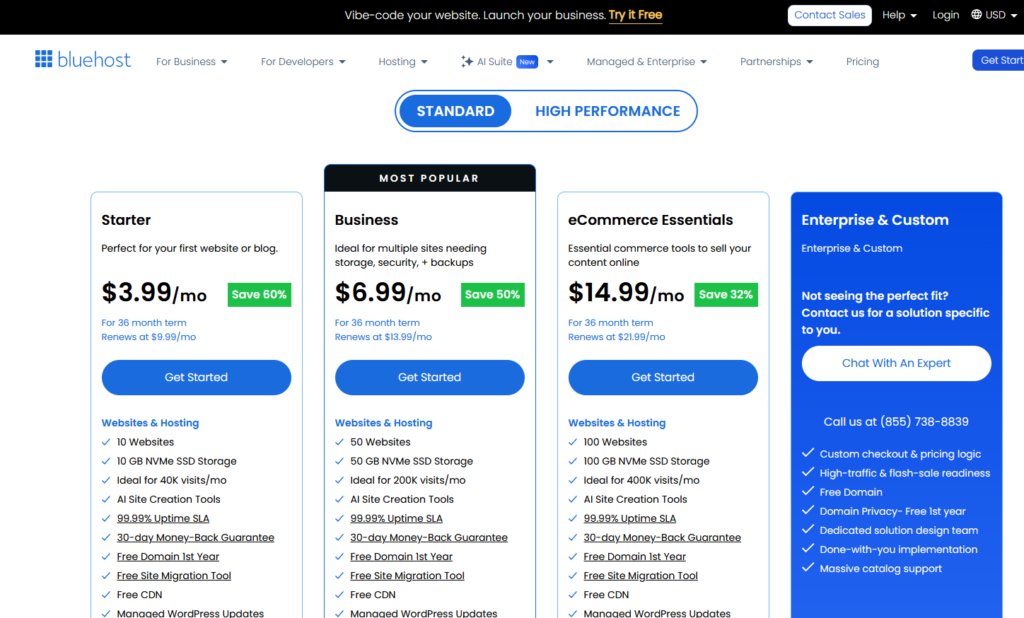This screenshot has height=618, width=1024.
Task: Open eCommerce plan's 99.99% Uptime SLA link
Action: (630, 518)
